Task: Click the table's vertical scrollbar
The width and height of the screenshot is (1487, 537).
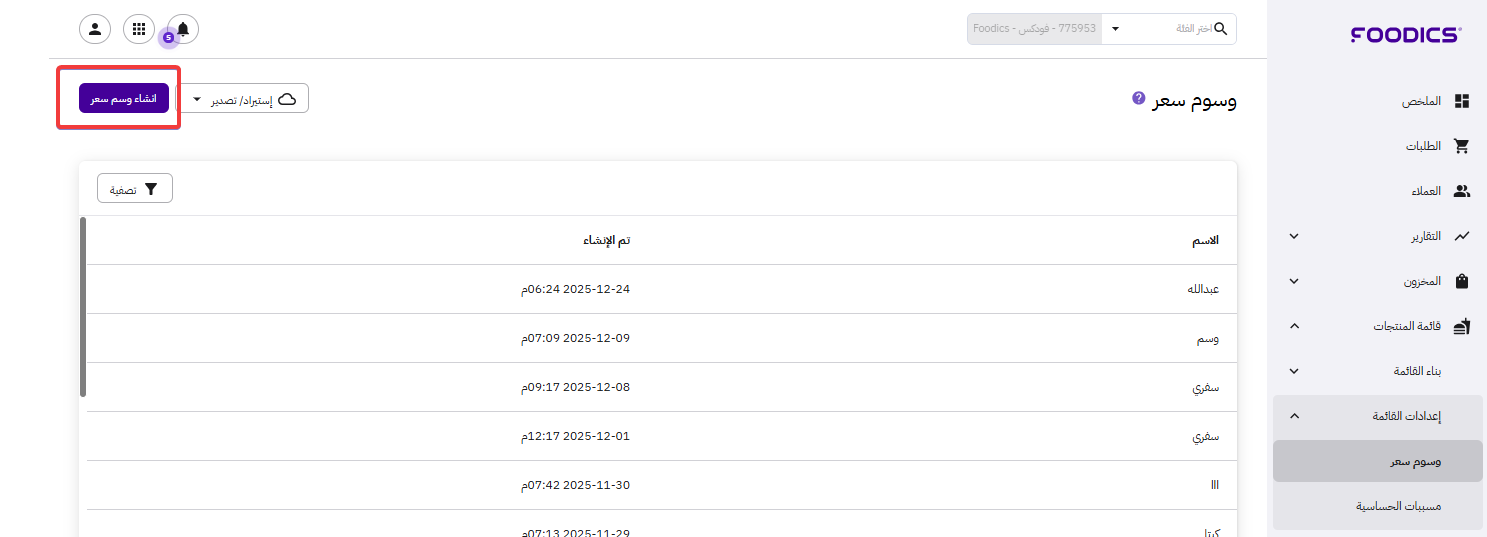Action: [83, 306]
